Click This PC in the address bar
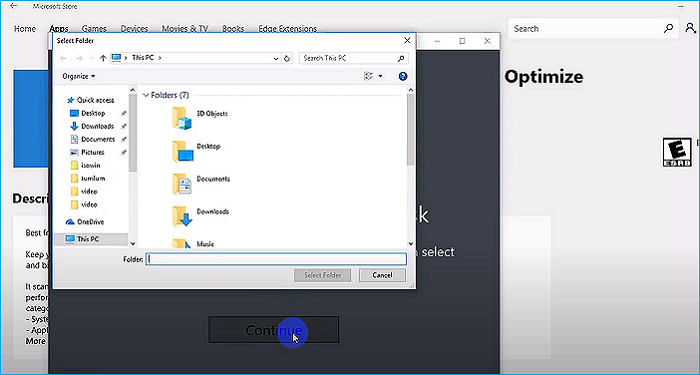 pos(143,58)
